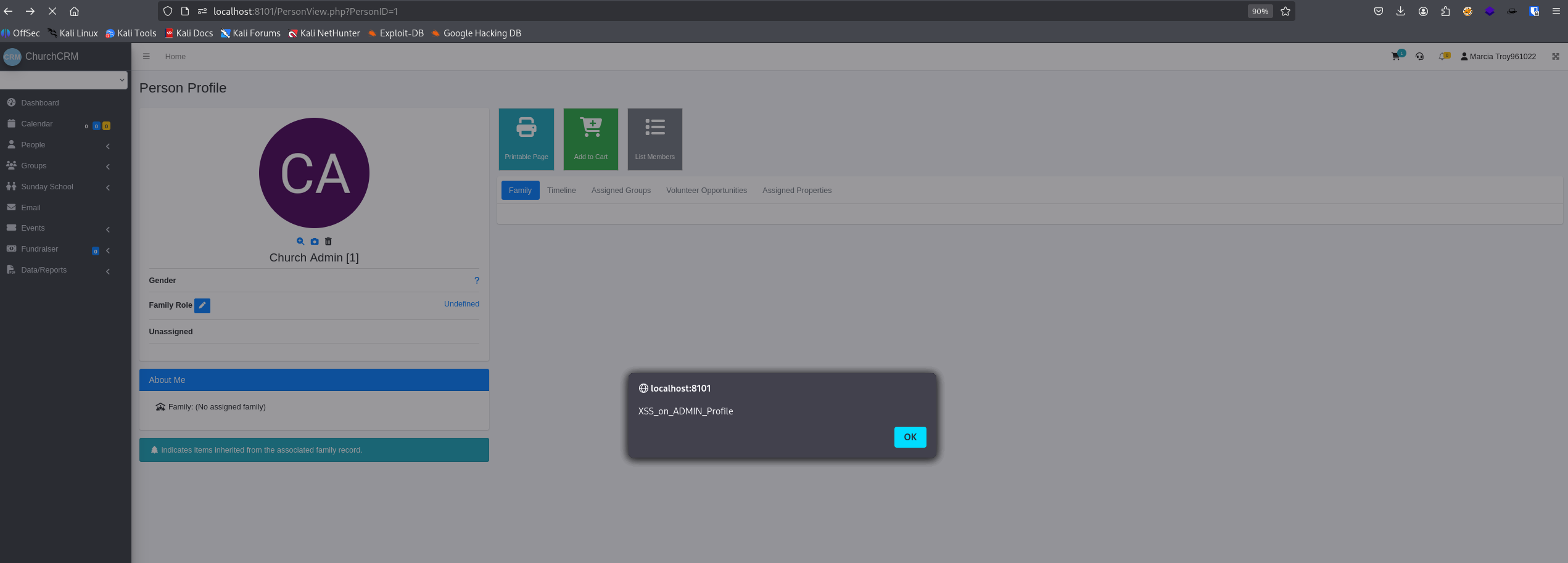Click the trash icon to delete photo
1568x563 pixels.
point(328,241)
